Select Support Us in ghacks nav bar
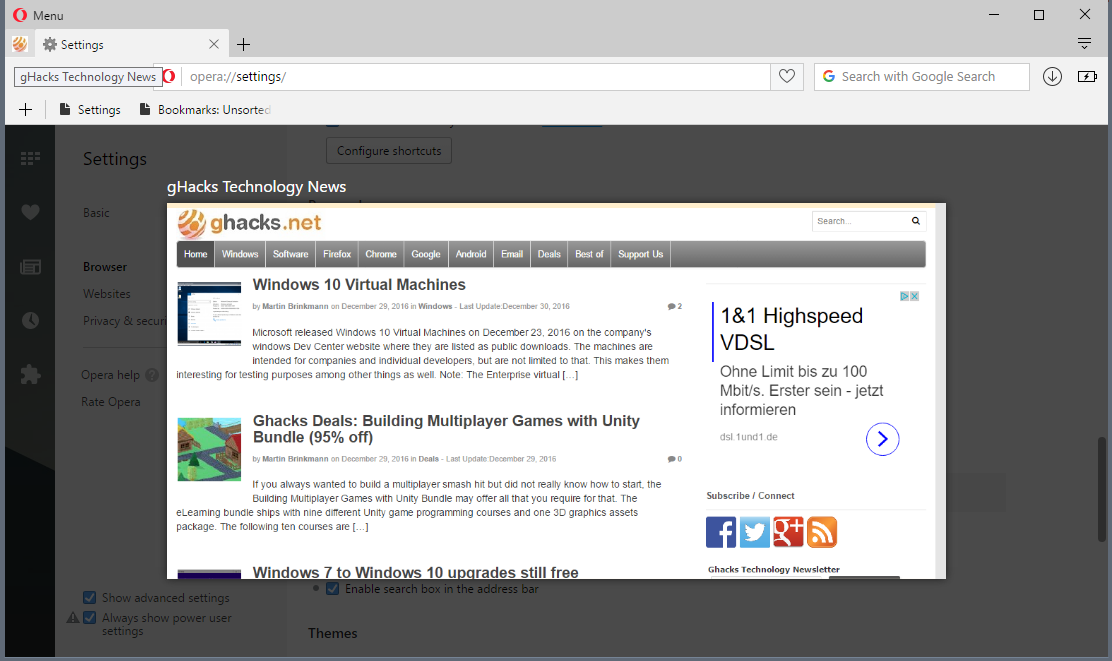 coord(640,254)
